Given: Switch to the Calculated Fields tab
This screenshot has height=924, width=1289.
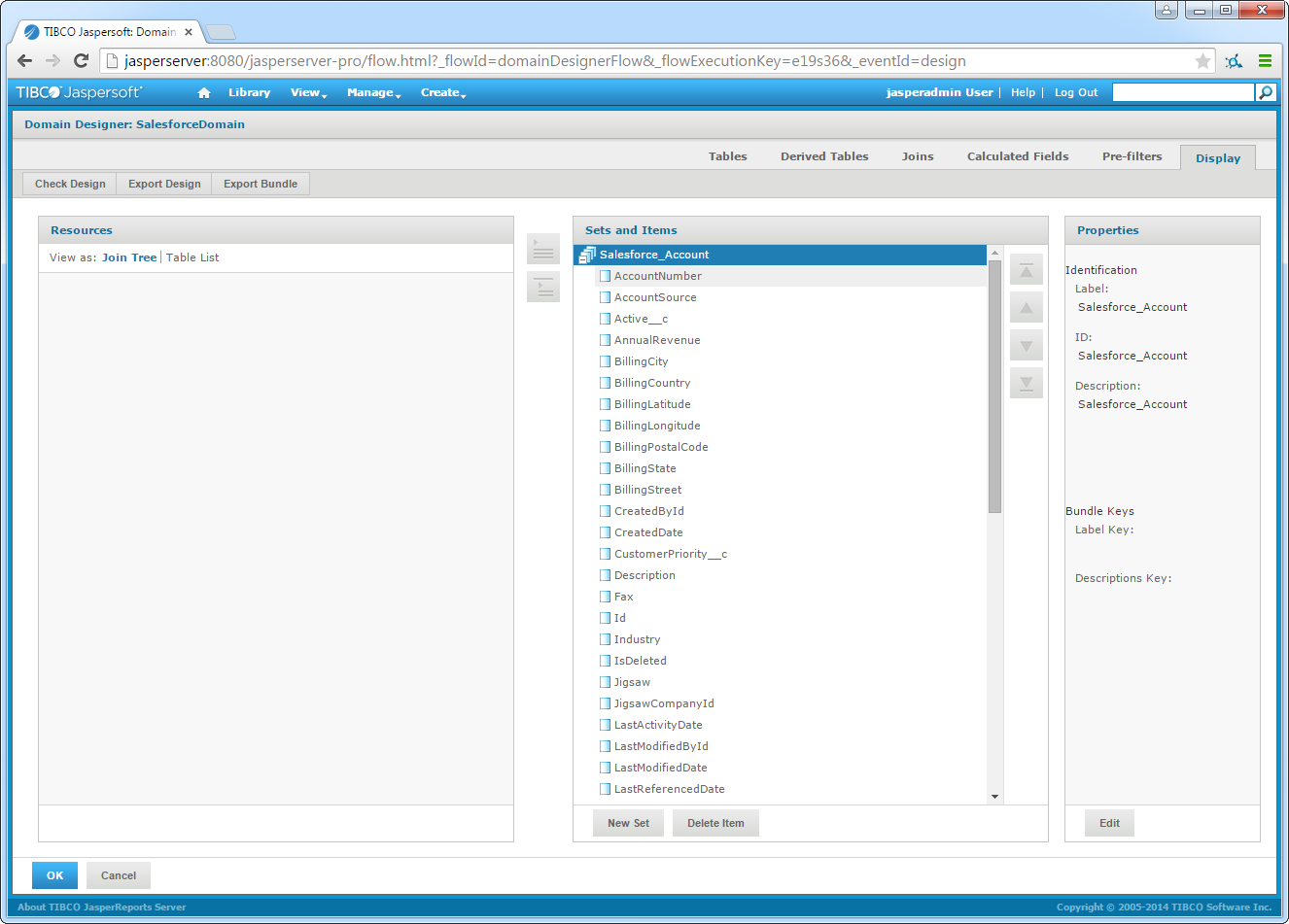Looking at the screenshot, I should (1017, 156).
